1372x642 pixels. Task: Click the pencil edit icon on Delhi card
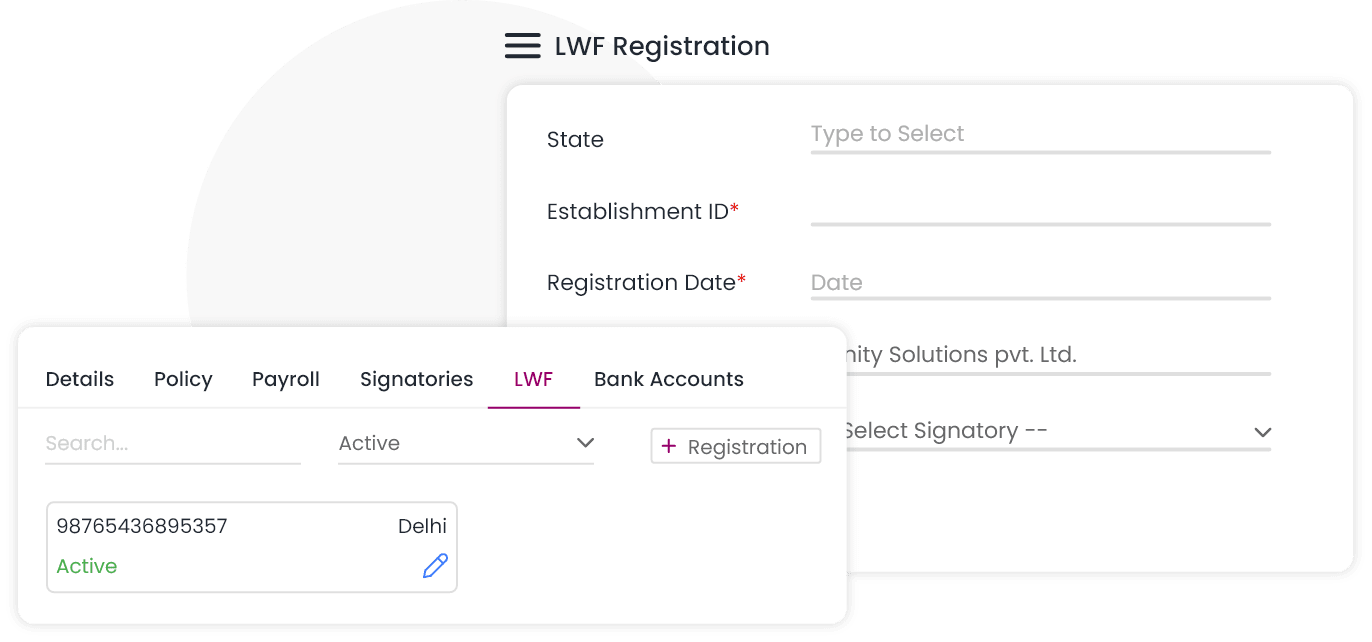(x=435, y=566)
